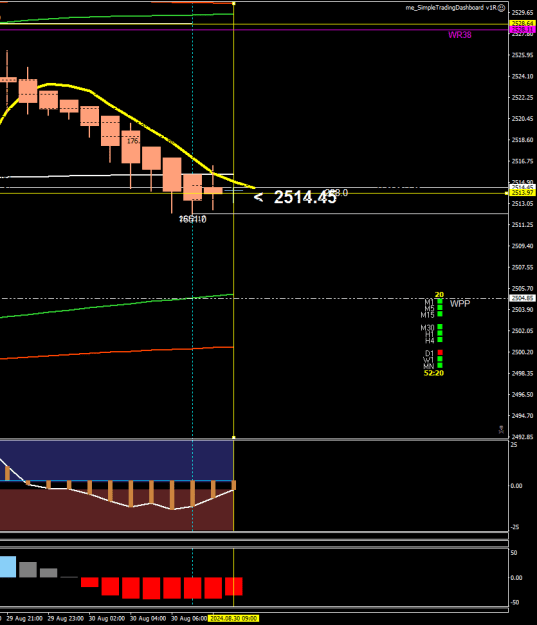Select the purple WR38 level label

pyautogui.click(x=460, y=35)
